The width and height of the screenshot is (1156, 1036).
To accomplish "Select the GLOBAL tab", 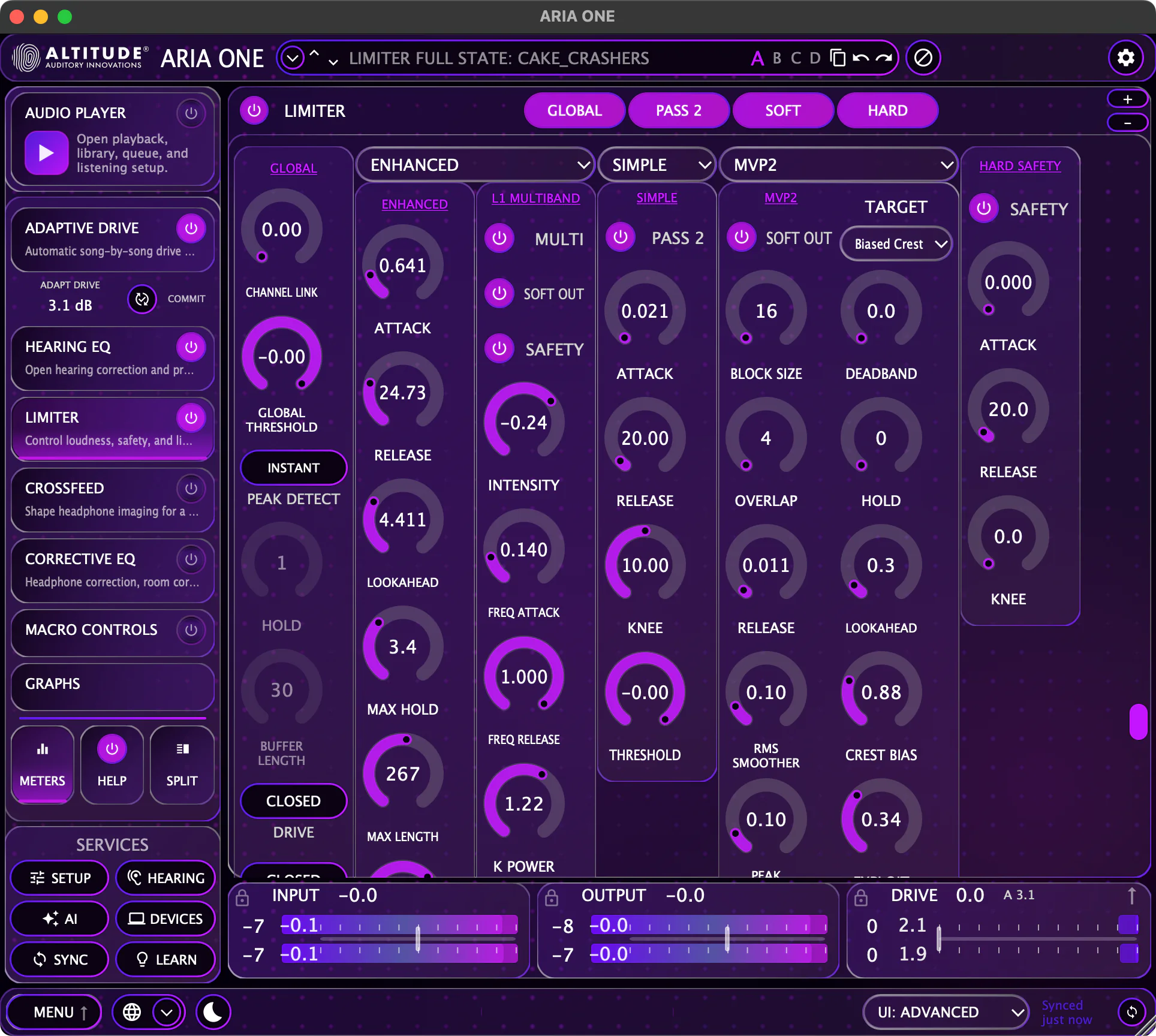I will tap(574, 110).
